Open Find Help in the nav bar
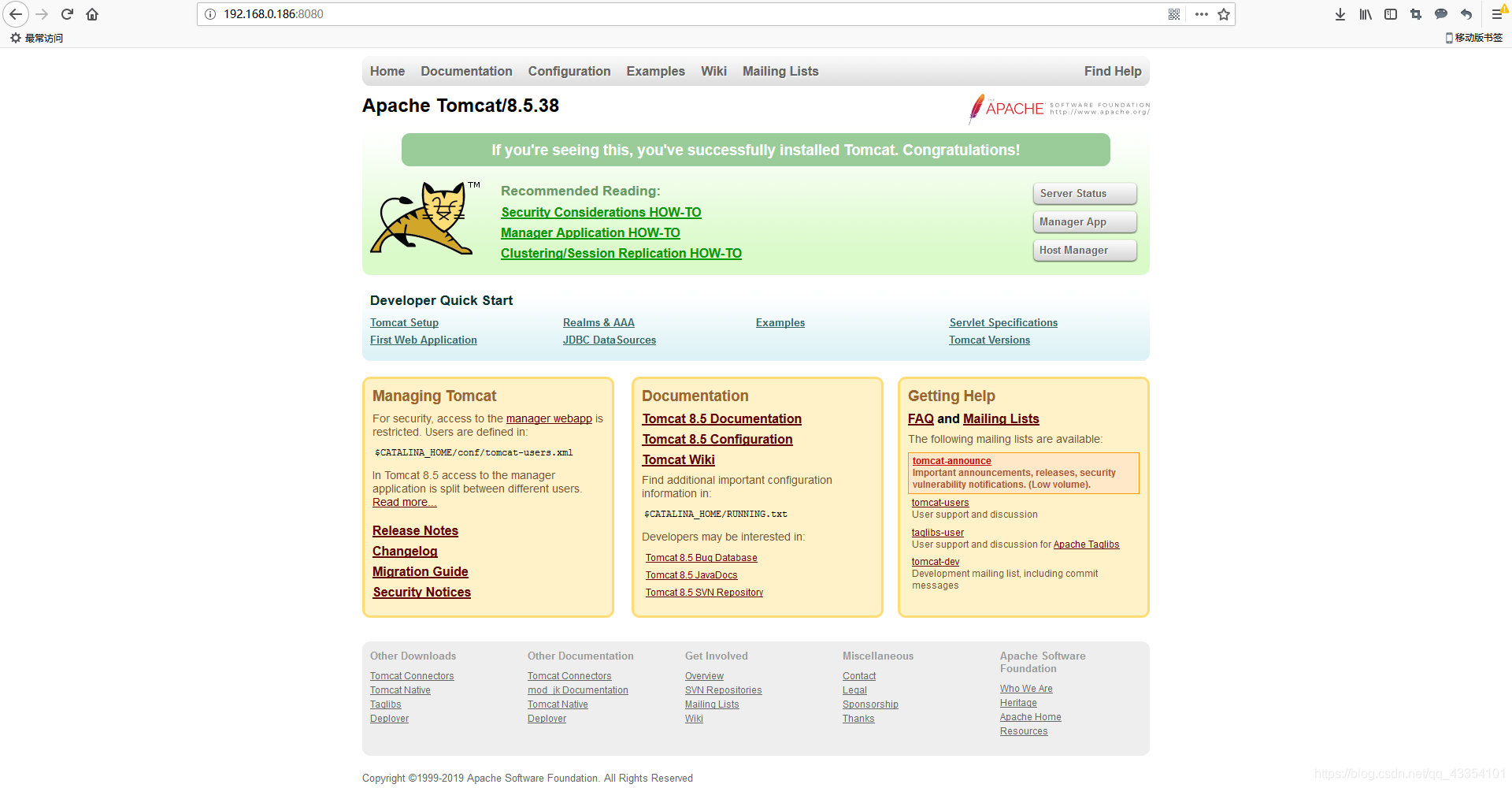The height and width of the screenshot is (788, 1512). click(x=1113, y=71)
